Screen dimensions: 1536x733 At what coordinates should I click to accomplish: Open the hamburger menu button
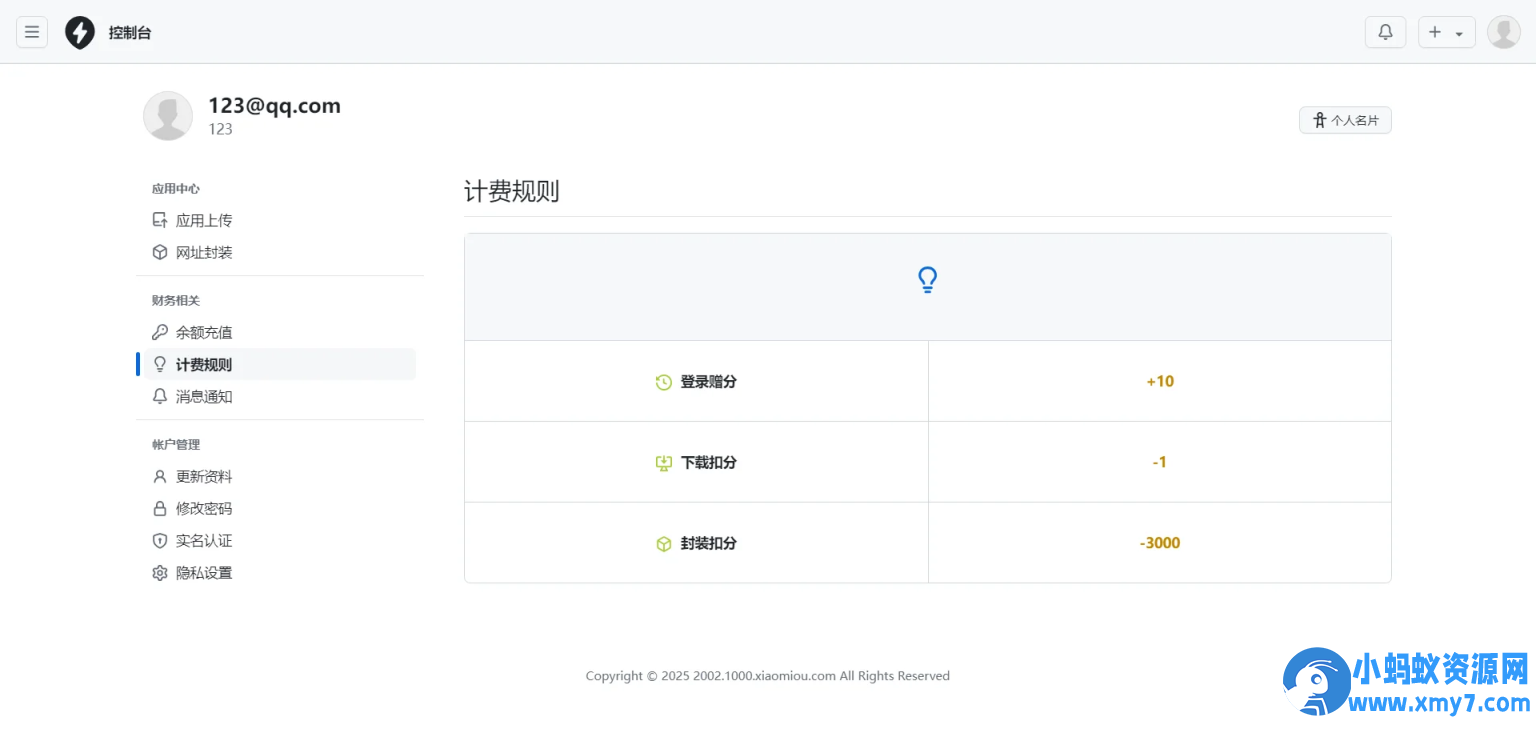click(x=32, y=32)
